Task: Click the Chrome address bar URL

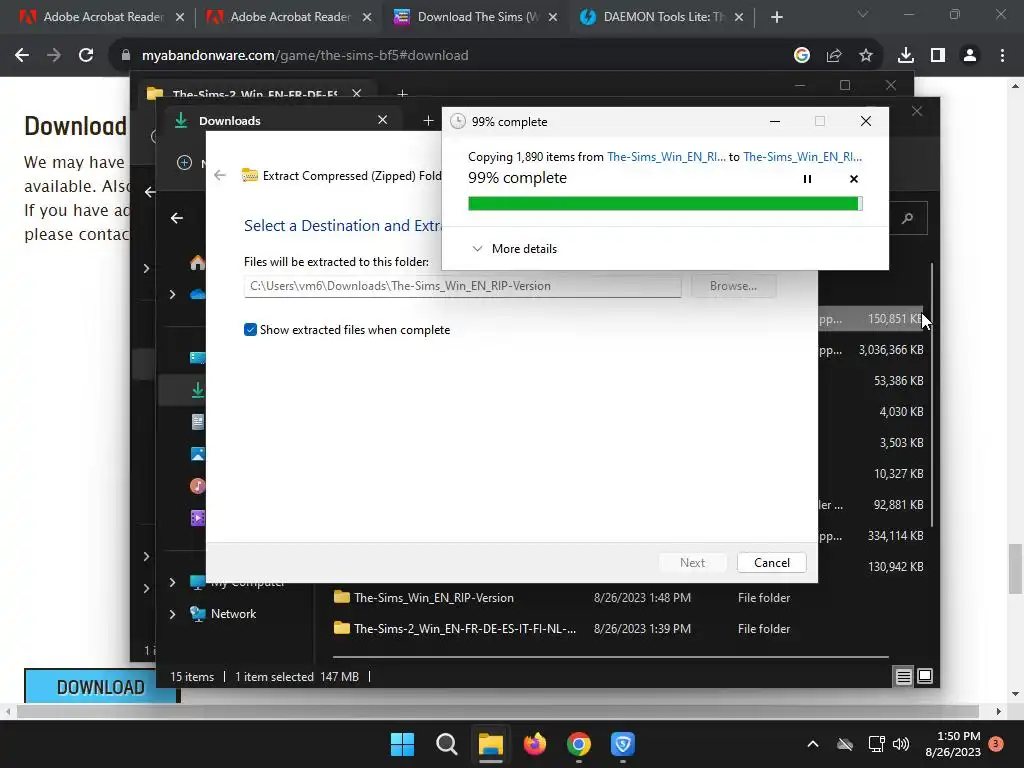Action: 305,56
